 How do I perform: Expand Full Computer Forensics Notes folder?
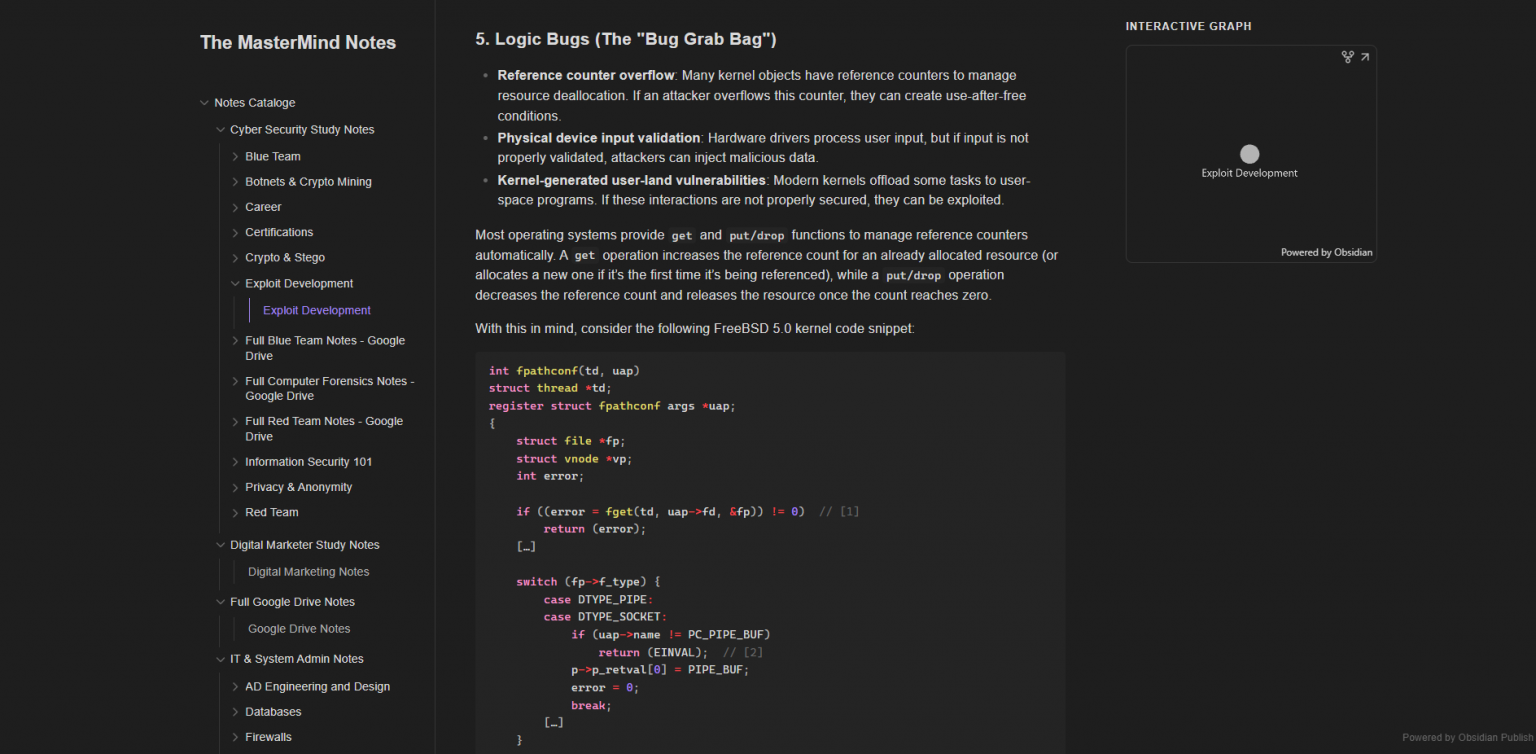(x=236, y=381)
